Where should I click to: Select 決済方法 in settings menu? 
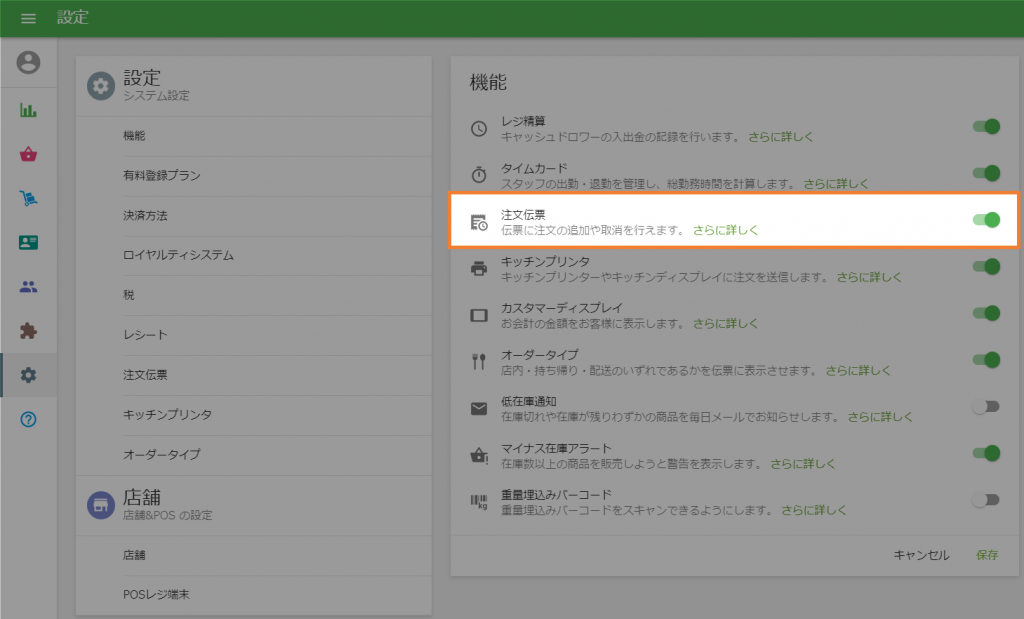(x=146, y=215)
